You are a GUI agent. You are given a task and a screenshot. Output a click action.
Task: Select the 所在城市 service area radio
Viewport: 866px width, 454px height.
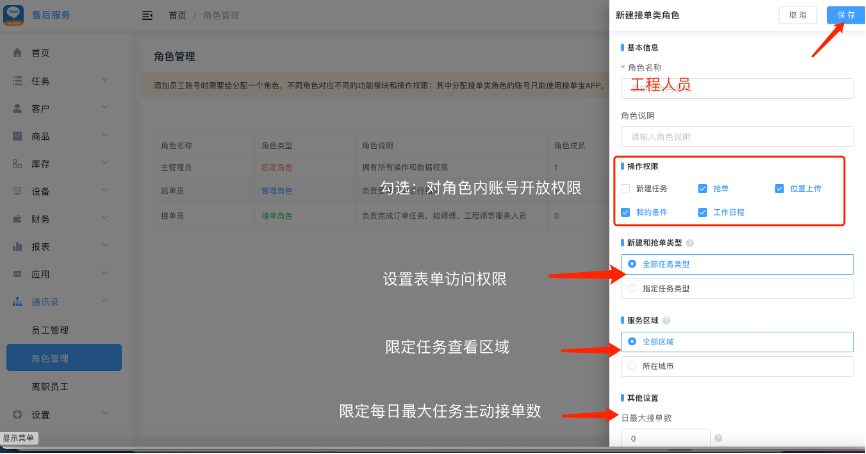[x=631, y=366]
